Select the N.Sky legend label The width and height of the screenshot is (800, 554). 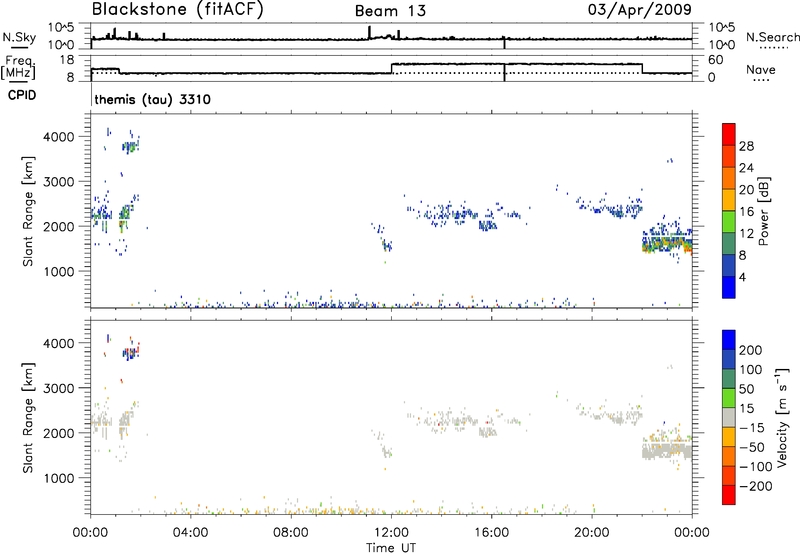coord(19,37)
